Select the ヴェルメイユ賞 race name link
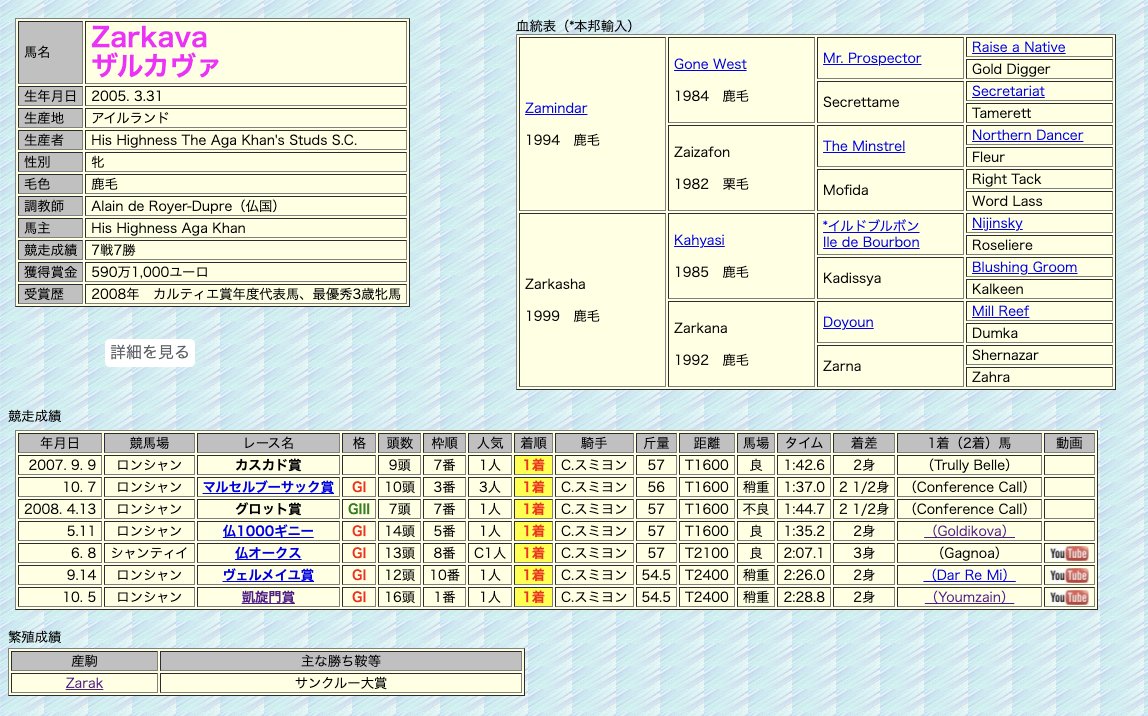The width and height of the screenshot is (1148, 716). point(268,575)
